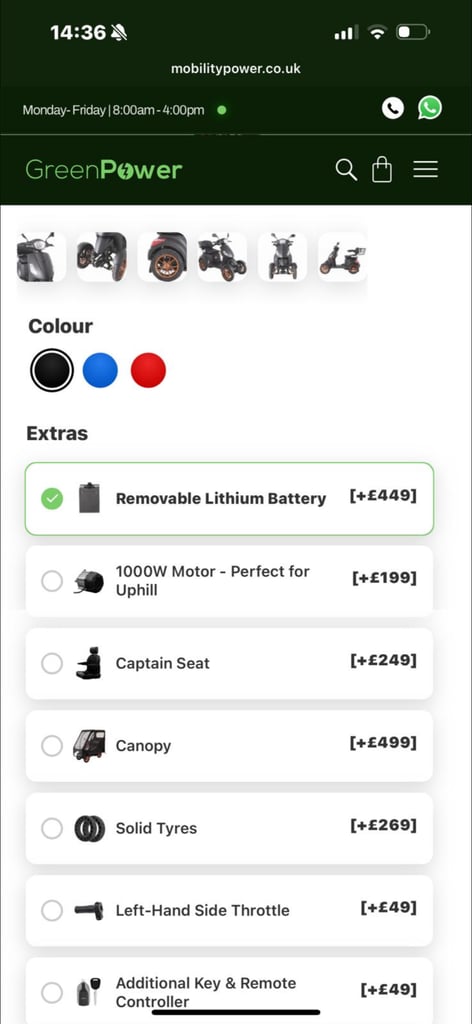
Task: Tap the phone call icon
Action: click(392, 108)
